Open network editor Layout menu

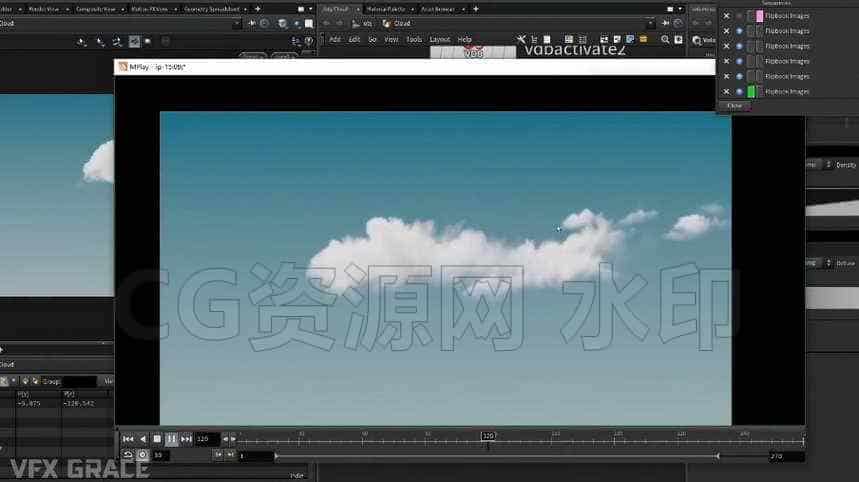[439, 39]
